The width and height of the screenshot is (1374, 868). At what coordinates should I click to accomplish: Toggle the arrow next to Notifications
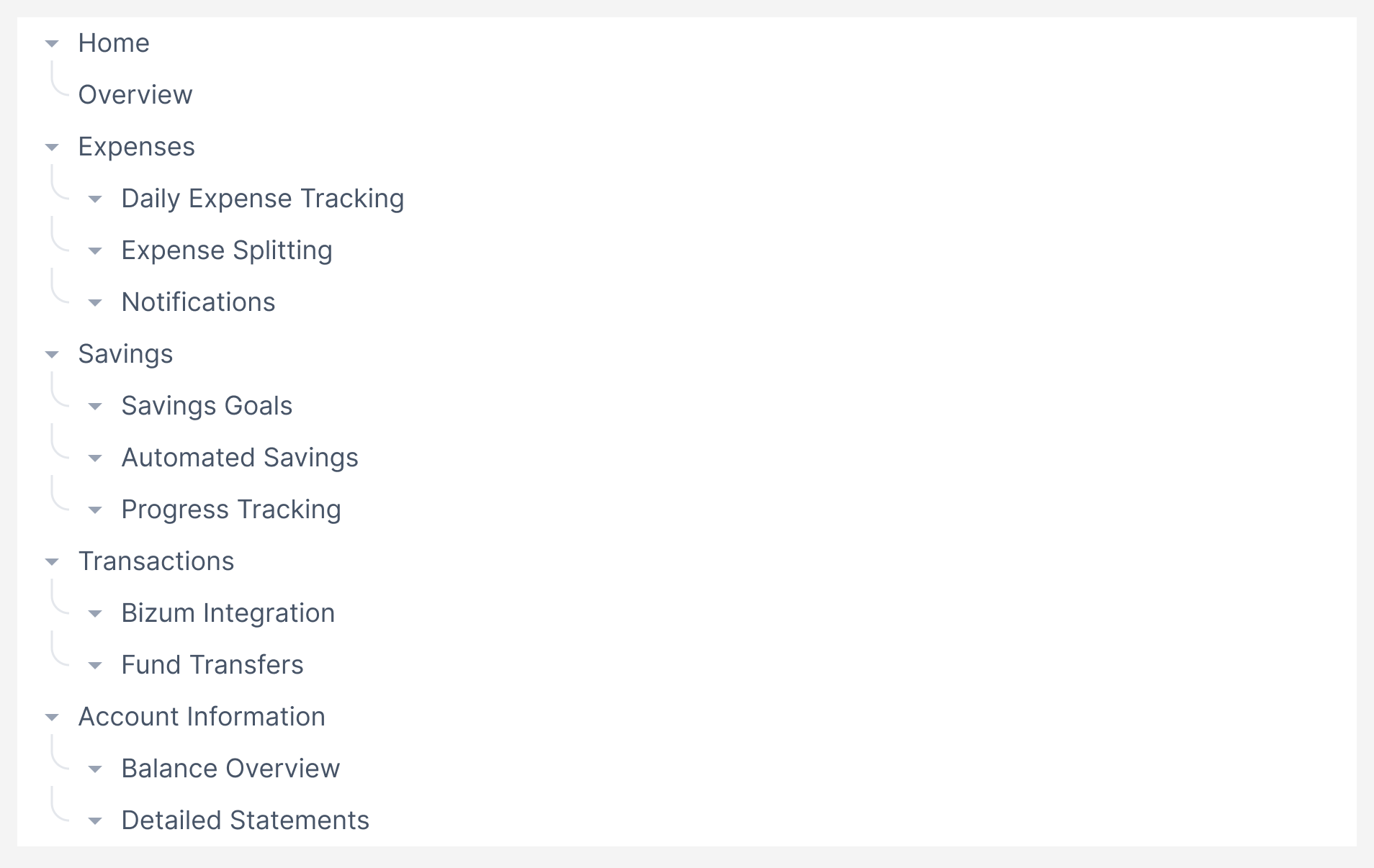(x=95, y=303)
